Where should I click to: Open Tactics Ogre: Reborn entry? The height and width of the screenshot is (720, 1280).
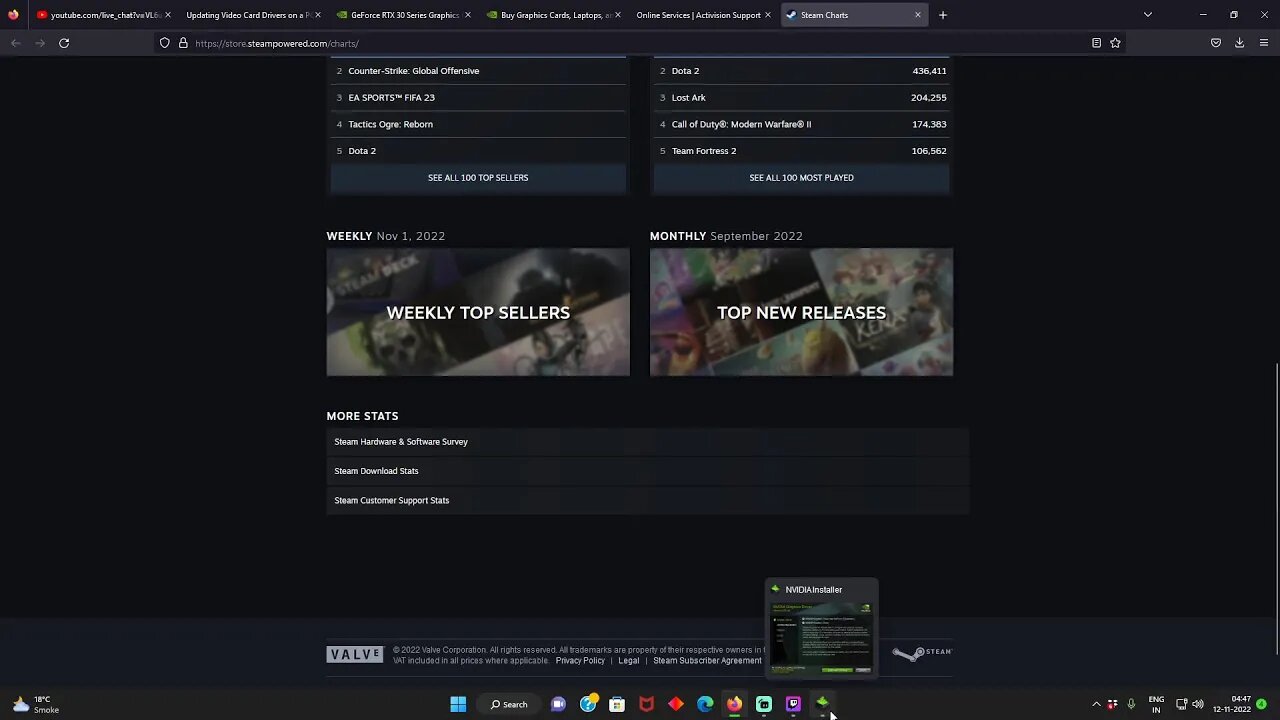pos(478,124)
